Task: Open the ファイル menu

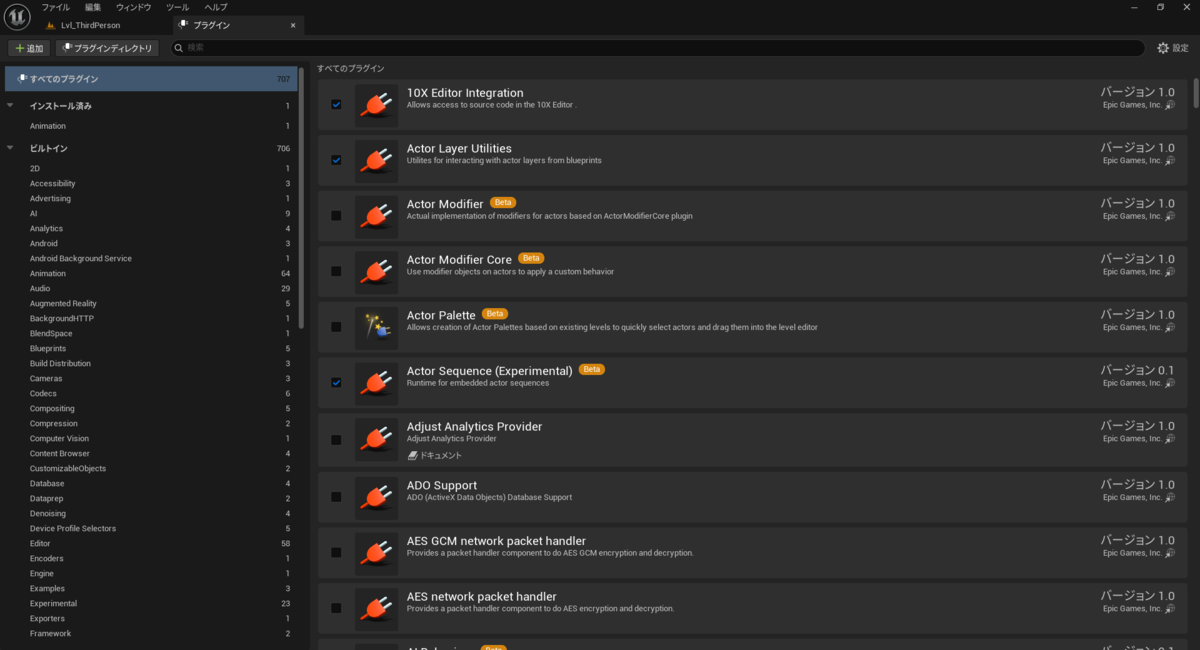Action: tap(55, 7)
